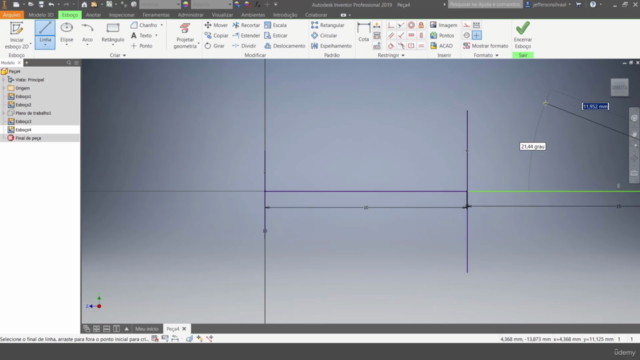Open appearance color wheel icon

click(186, 4)
